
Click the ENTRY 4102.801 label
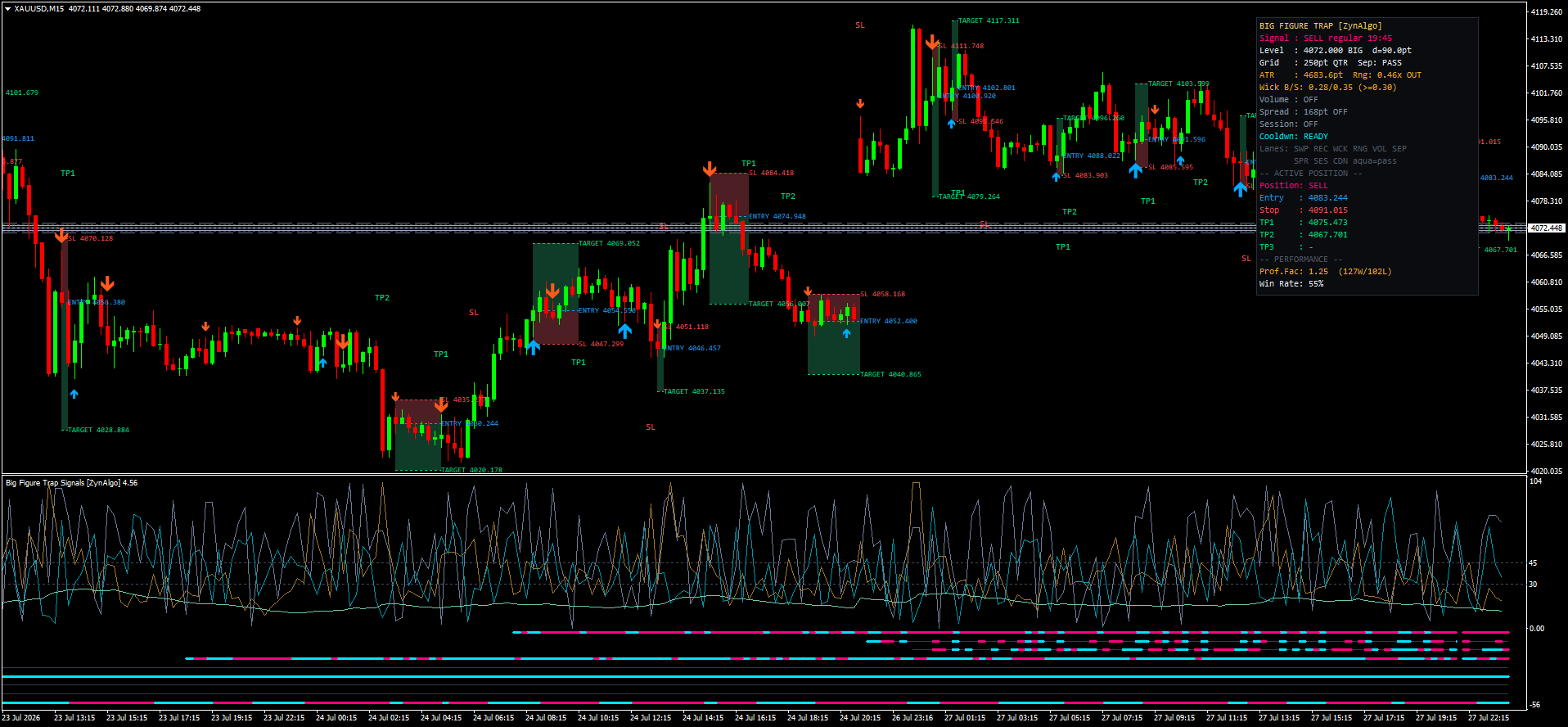986,88
